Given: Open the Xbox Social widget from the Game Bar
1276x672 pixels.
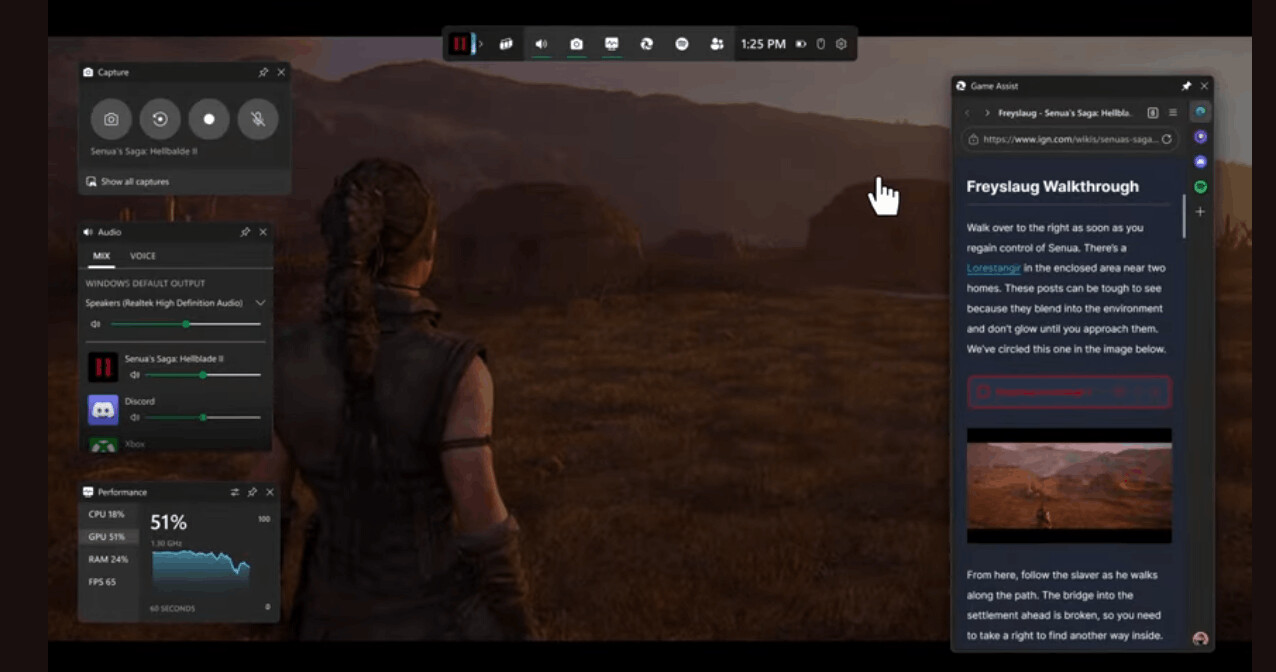Looking at the screenshot, I should [717, 44].
